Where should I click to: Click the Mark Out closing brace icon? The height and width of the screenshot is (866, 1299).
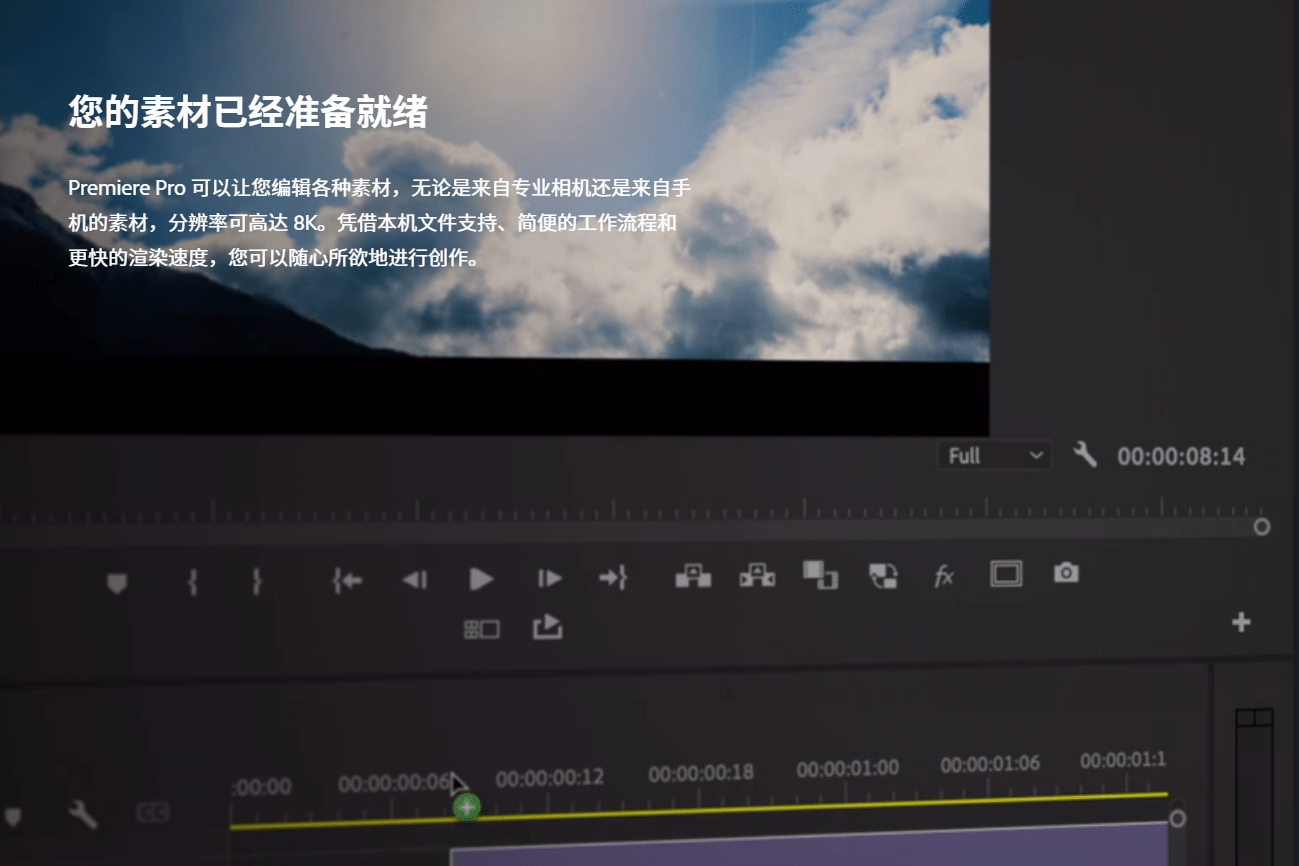pos(256,582)
